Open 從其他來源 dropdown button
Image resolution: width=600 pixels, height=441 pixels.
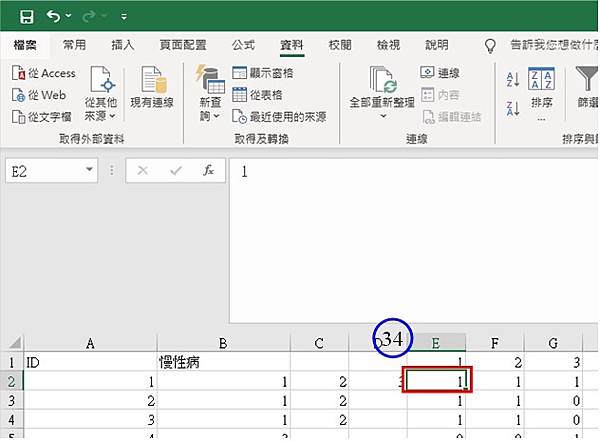pos(101,94)
